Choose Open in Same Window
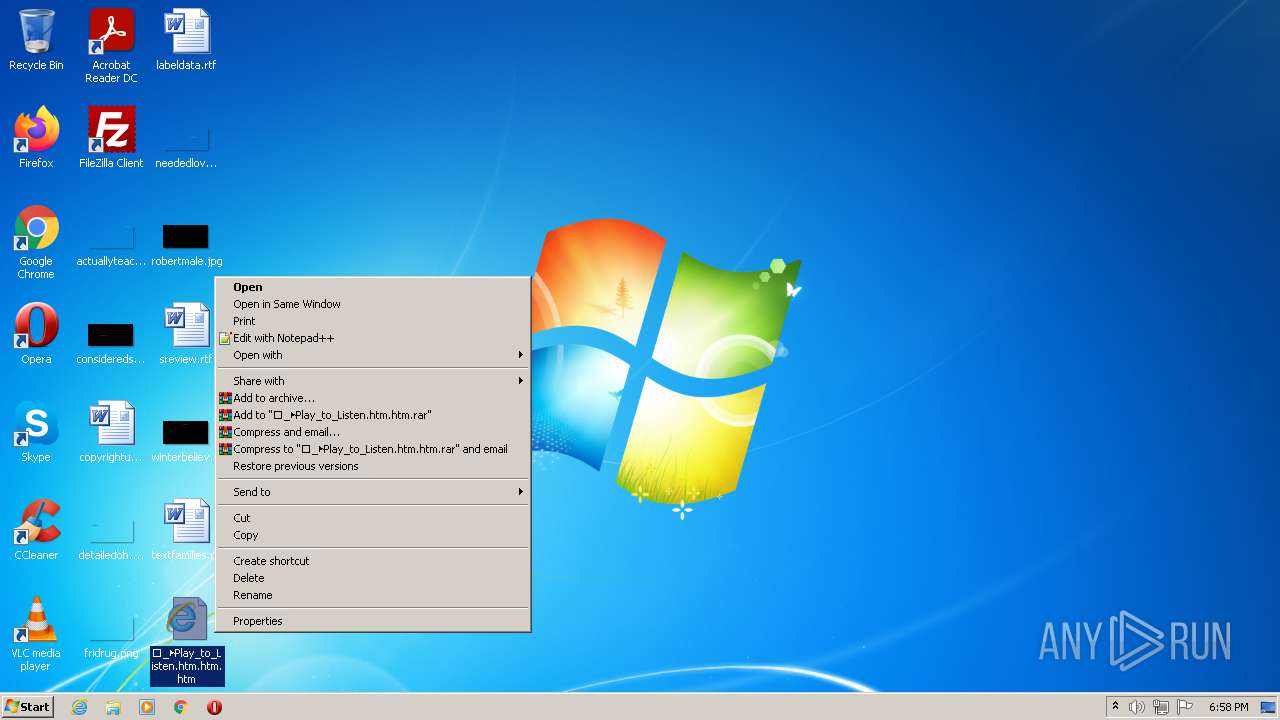 click(373, 304)
